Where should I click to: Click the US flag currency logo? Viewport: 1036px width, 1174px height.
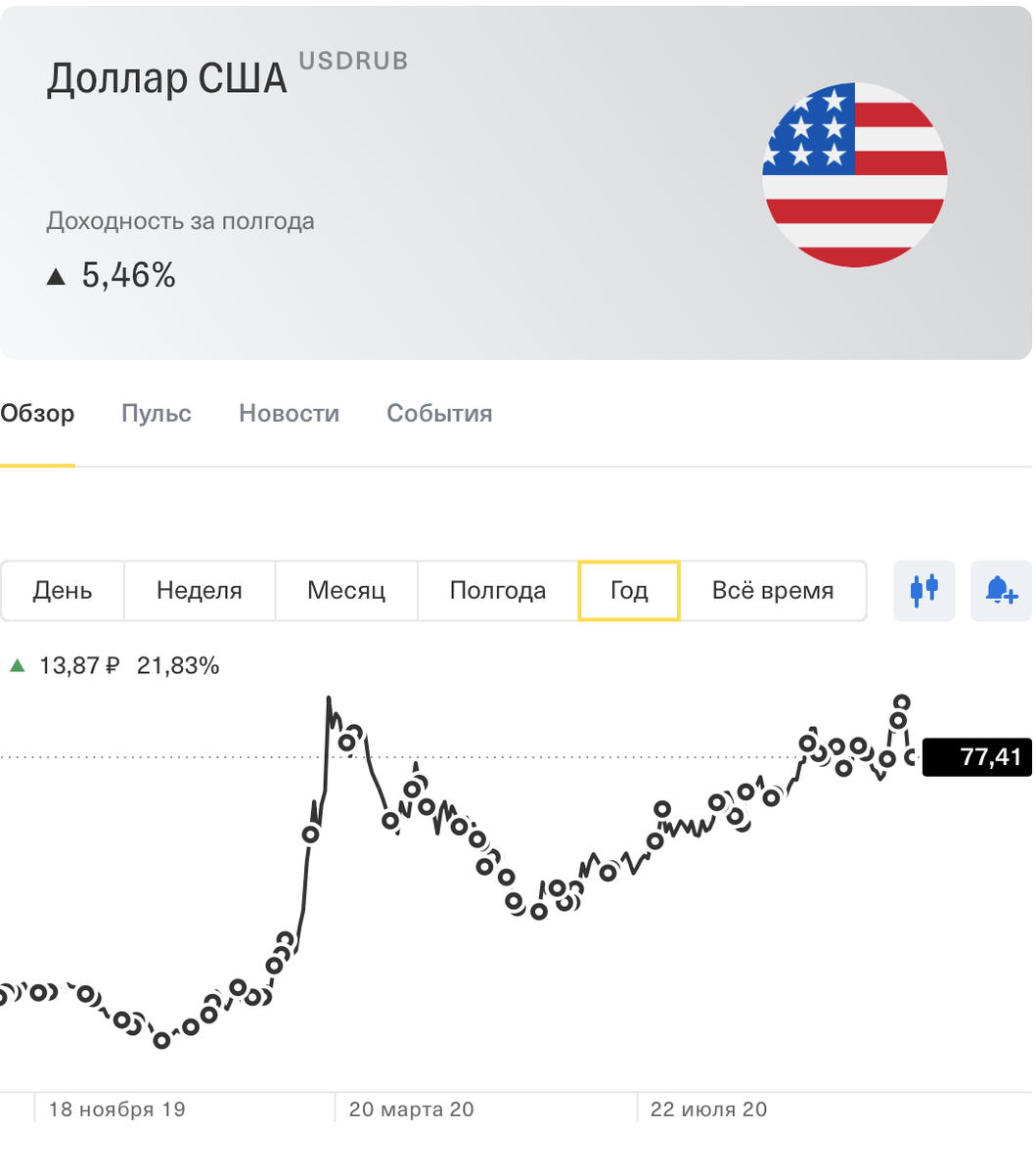855,175
